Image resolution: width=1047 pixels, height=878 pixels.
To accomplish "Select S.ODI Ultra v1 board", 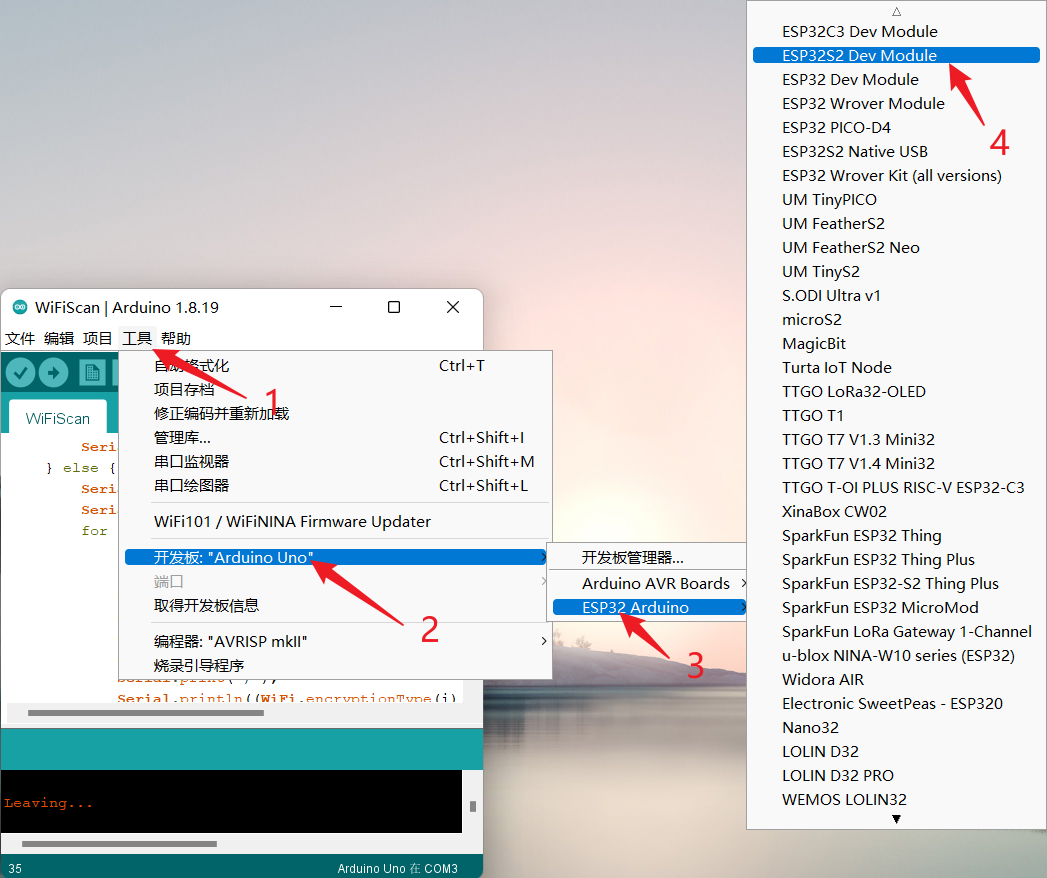I will pyautogui.click(x=896, y=296).
